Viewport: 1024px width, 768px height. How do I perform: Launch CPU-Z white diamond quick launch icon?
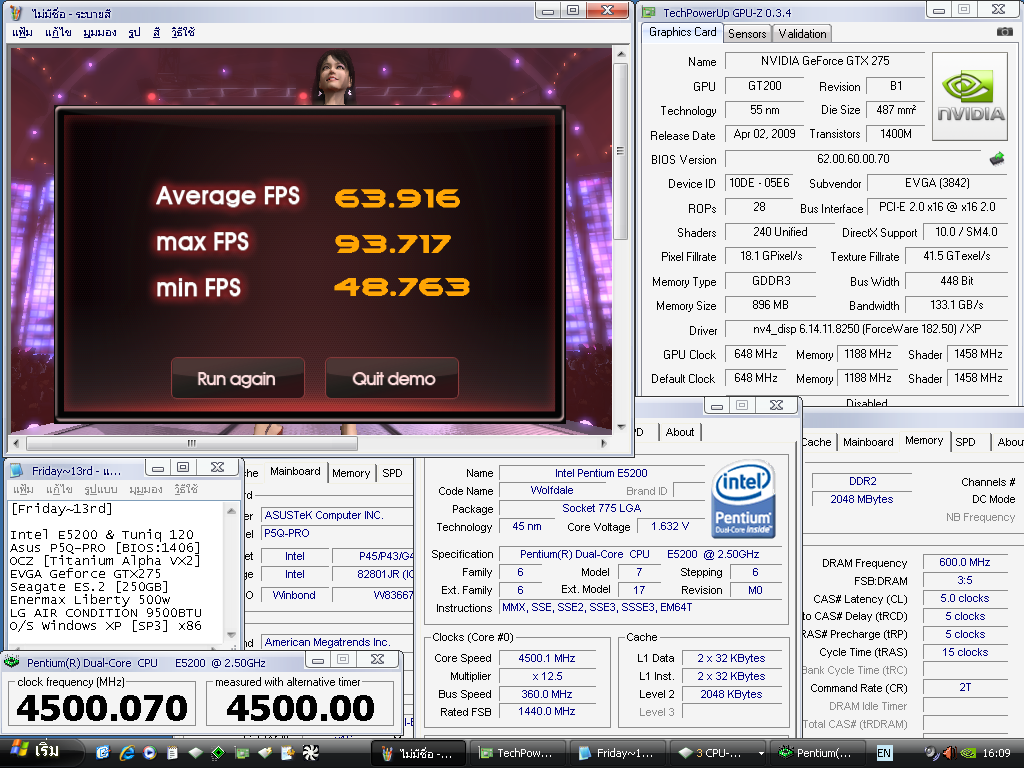pyautogui.click(x=195, y=753)
